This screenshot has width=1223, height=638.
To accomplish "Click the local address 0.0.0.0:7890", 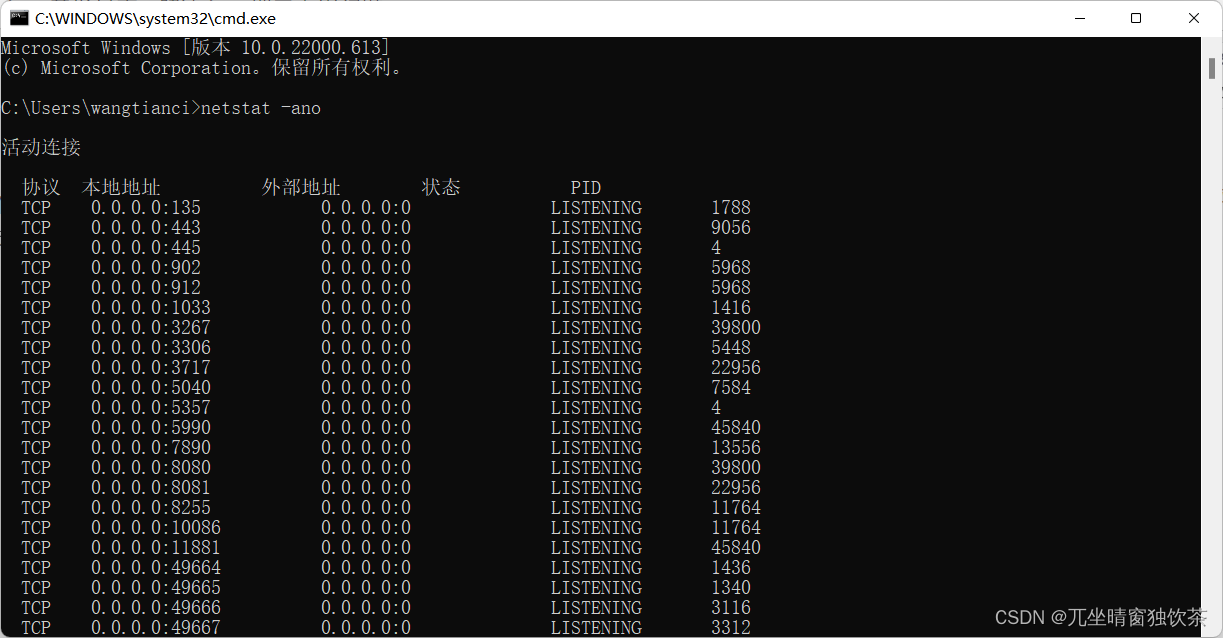I will (151, 448).
